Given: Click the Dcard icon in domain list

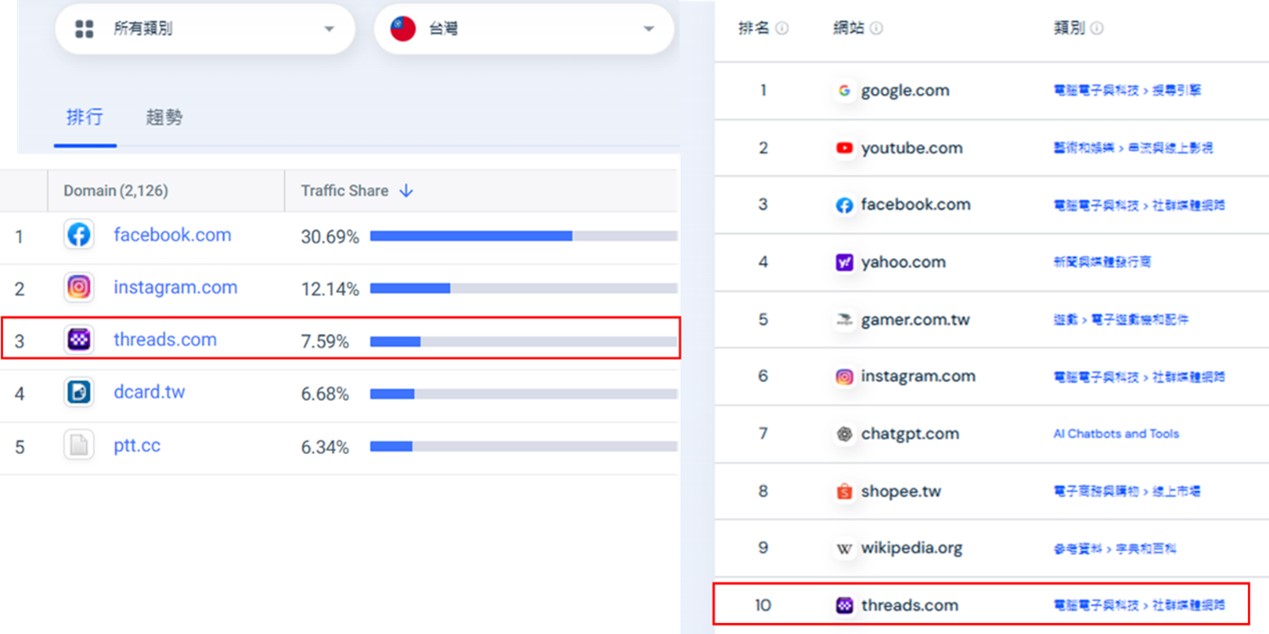Looking at the screenshot, I should tap(79, 392).
